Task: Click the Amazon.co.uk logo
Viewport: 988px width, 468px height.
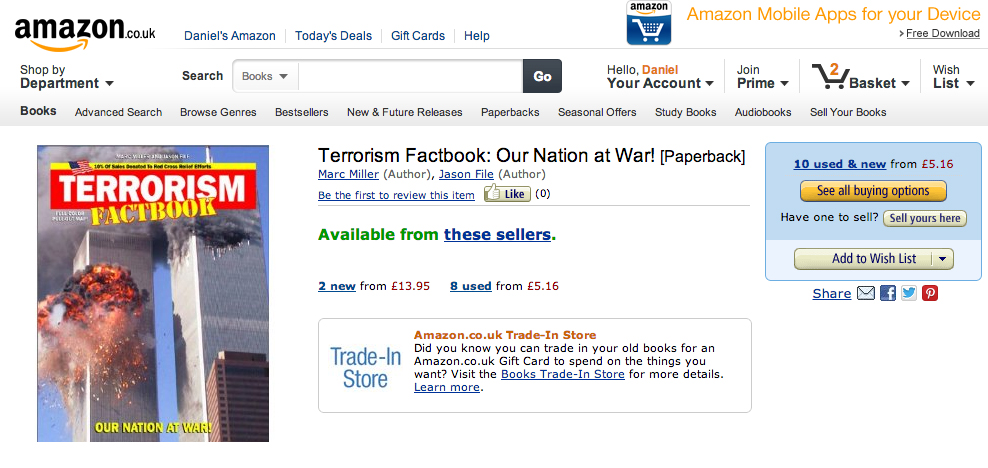Action: [84, 33]
